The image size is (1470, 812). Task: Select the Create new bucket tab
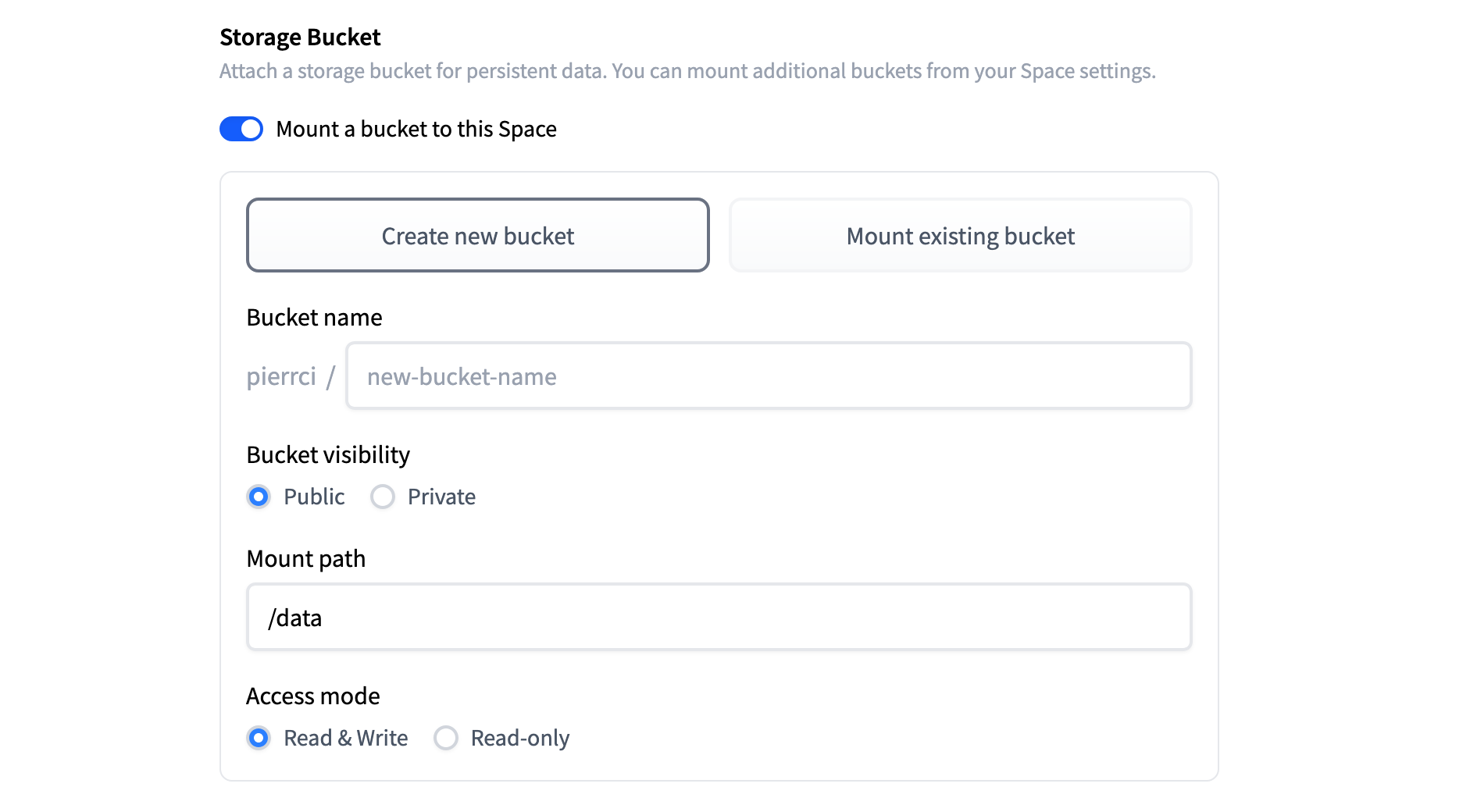coord(477,236)
